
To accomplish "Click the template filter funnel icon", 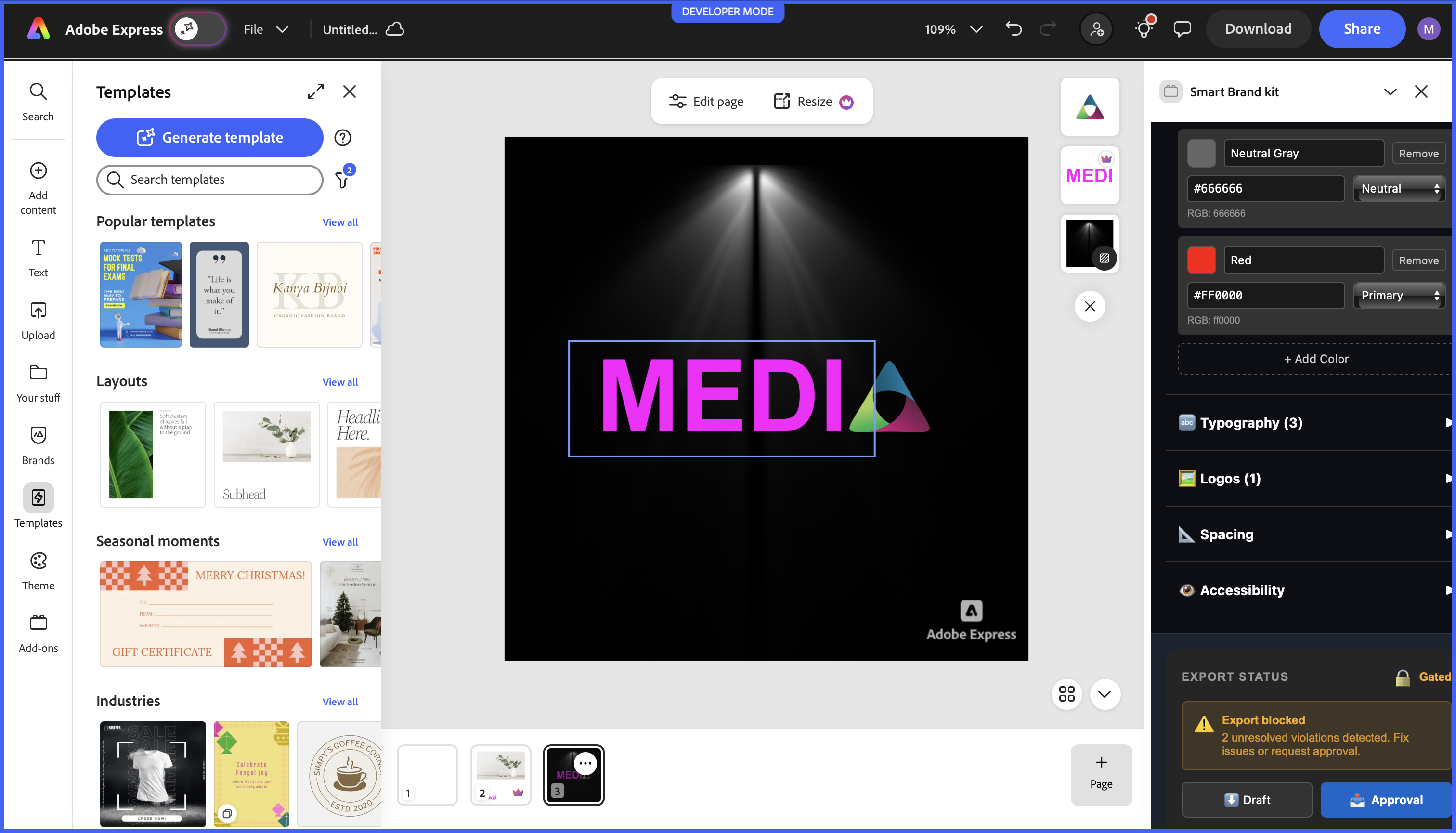I will [342, 180].
